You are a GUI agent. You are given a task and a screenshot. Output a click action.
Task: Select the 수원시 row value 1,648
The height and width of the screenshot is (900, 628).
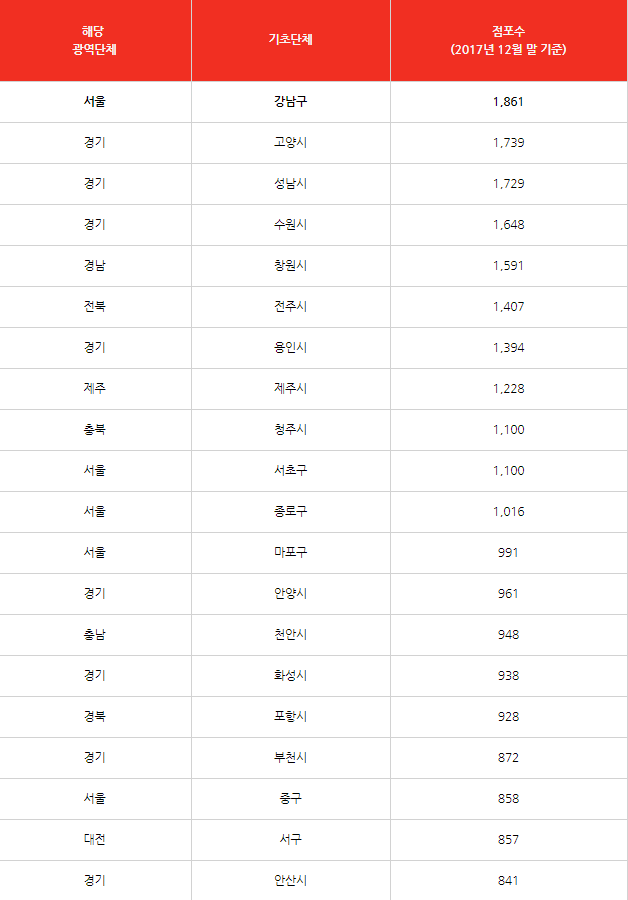(509, 224)
